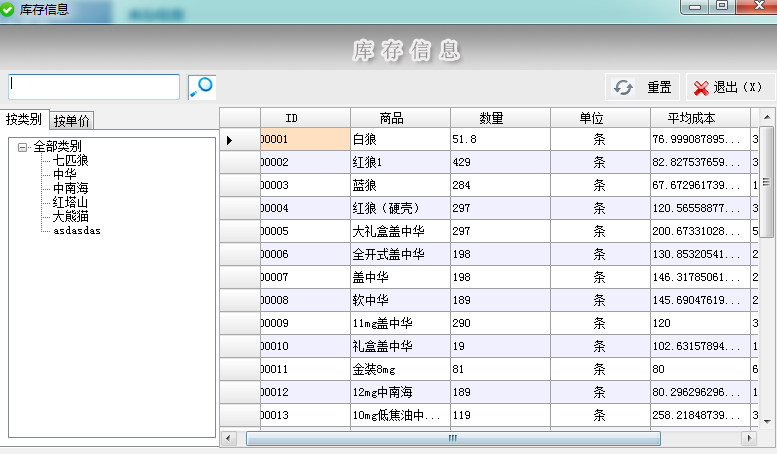
Task: Click the 重置 reset button
Action: pyautogui.click(x=642, y=87)
